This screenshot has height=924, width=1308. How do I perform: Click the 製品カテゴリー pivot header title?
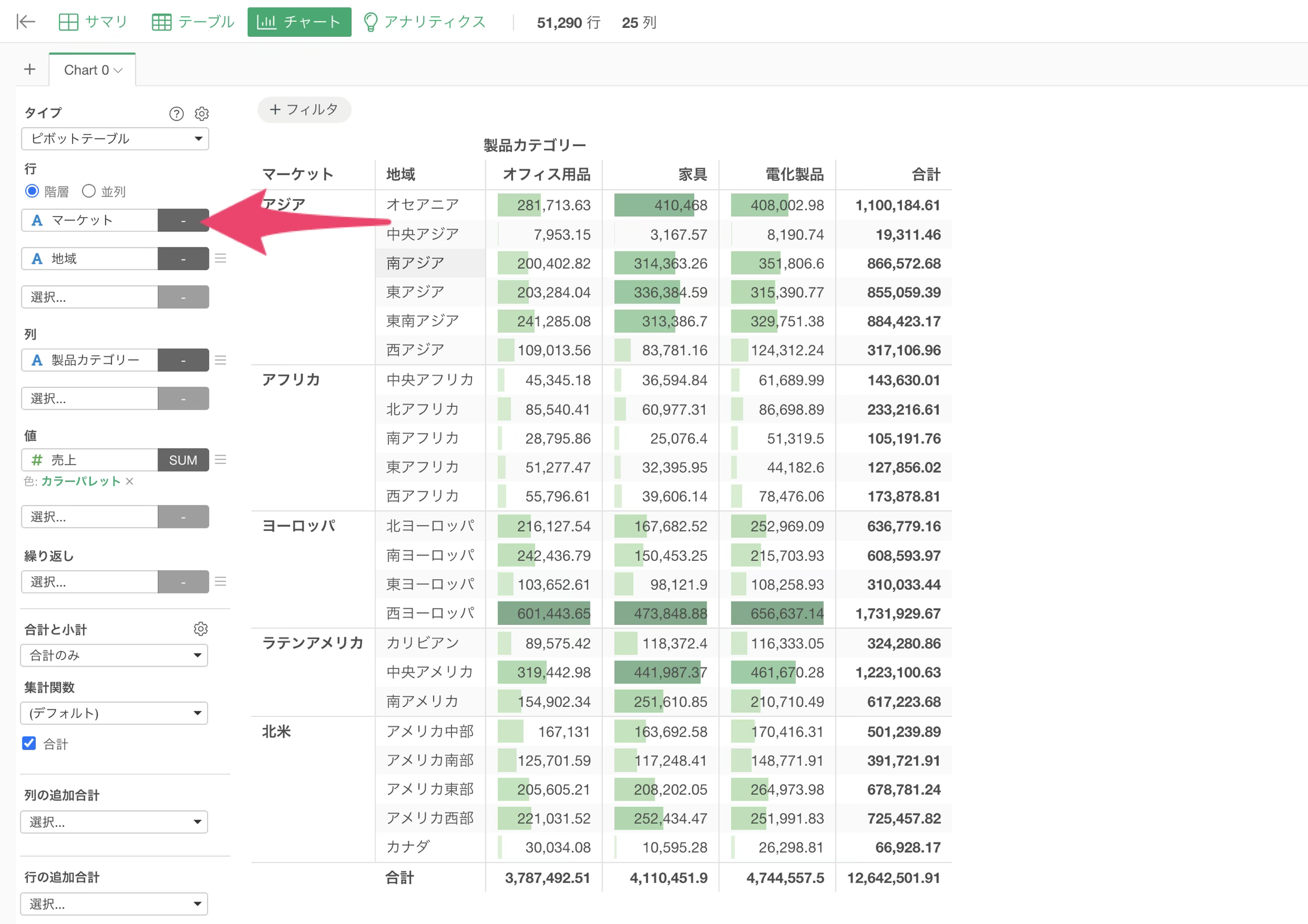point(535,145)
